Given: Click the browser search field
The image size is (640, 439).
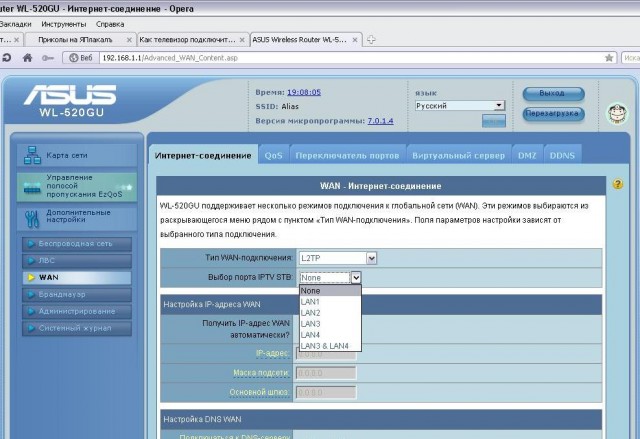Looking at the screenshot, I should [x=631, y=58].
